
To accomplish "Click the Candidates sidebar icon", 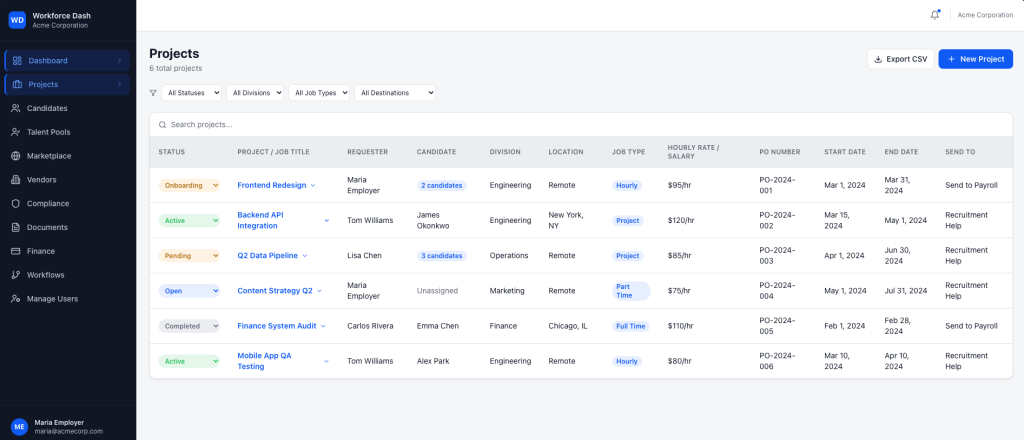I will tap(16, 108).
